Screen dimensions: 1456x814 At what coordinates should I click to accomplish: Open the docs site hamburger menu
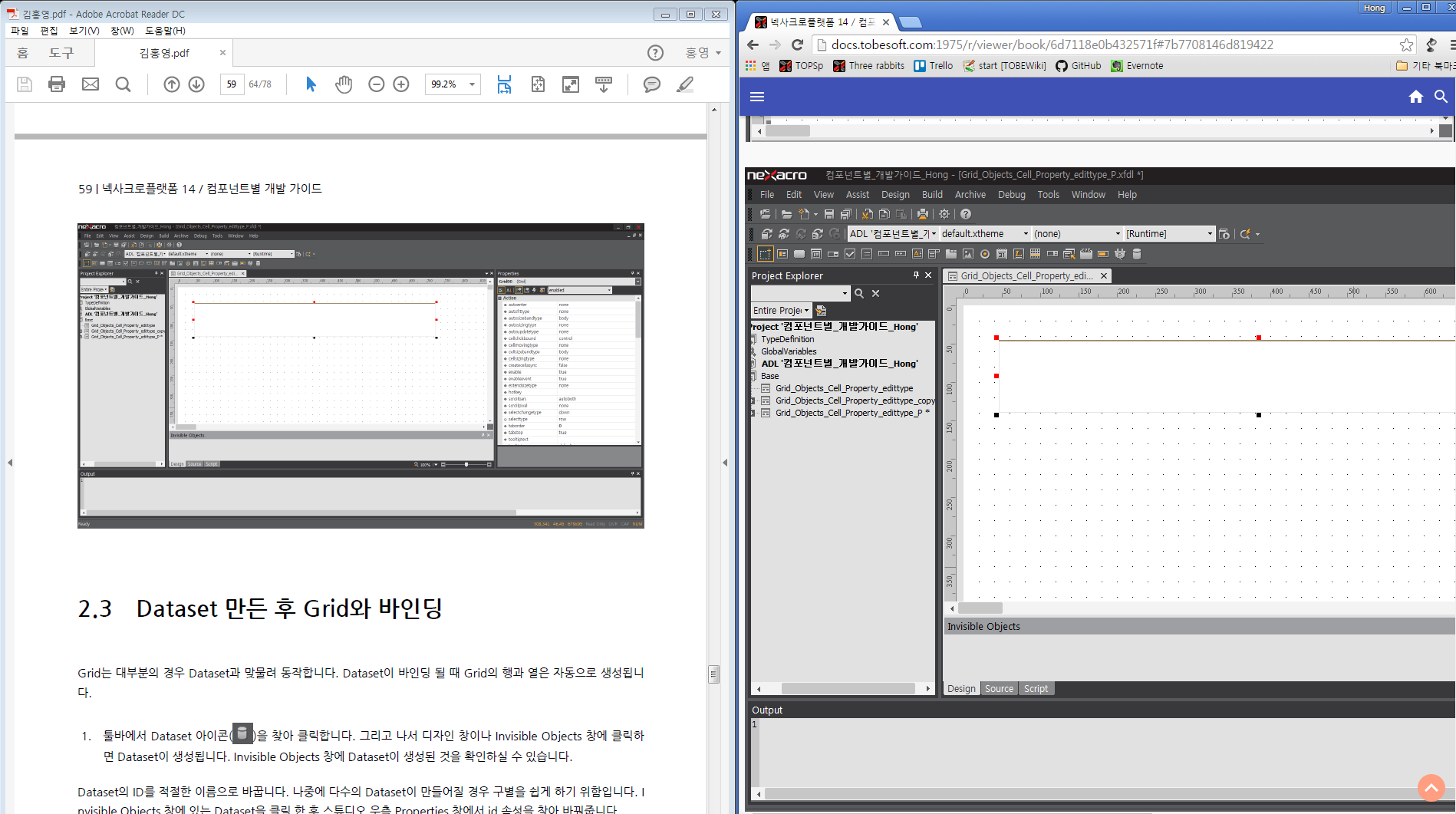coord(757,97)
